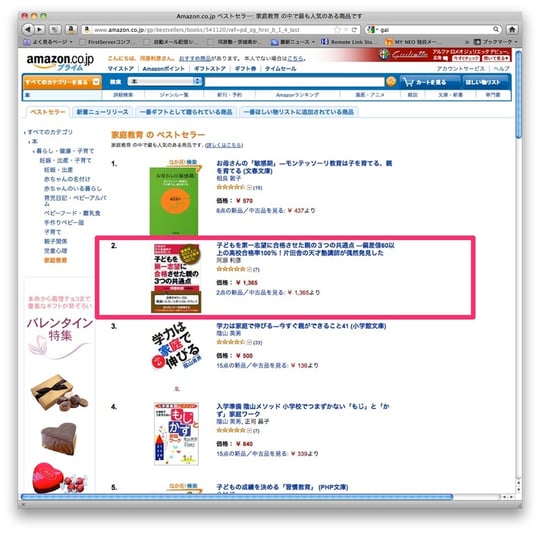The width and height of the screenshot is (540, 533).
Task: Bookmark this page with the star icon
Action: [x=337, y=30]
